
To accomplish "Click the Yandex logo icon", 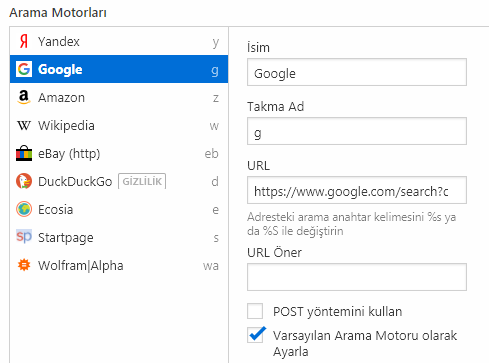I will pyautogui.click(x=24, y=41).
